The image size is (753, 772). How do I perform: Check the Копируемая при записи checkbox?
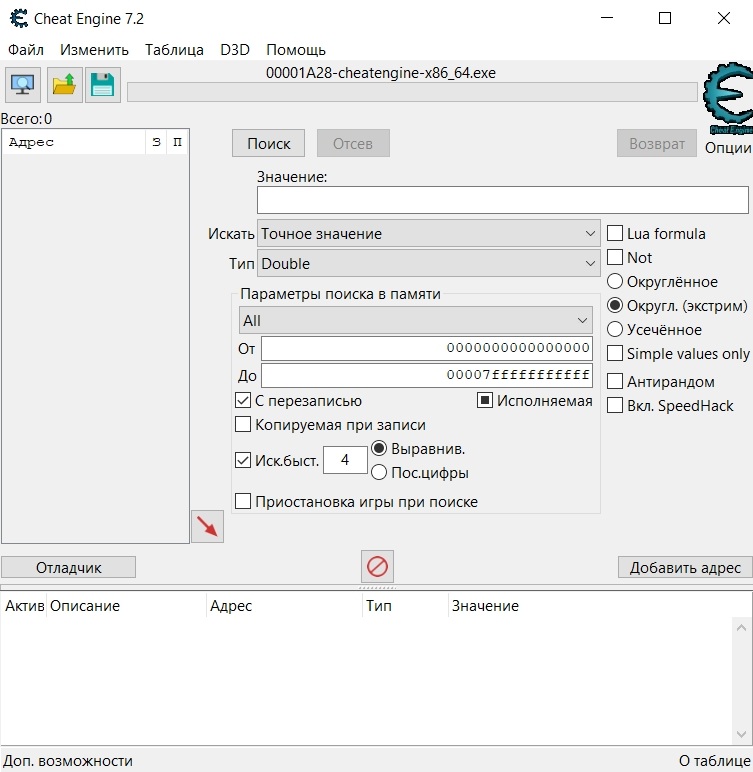coord(243,424)
